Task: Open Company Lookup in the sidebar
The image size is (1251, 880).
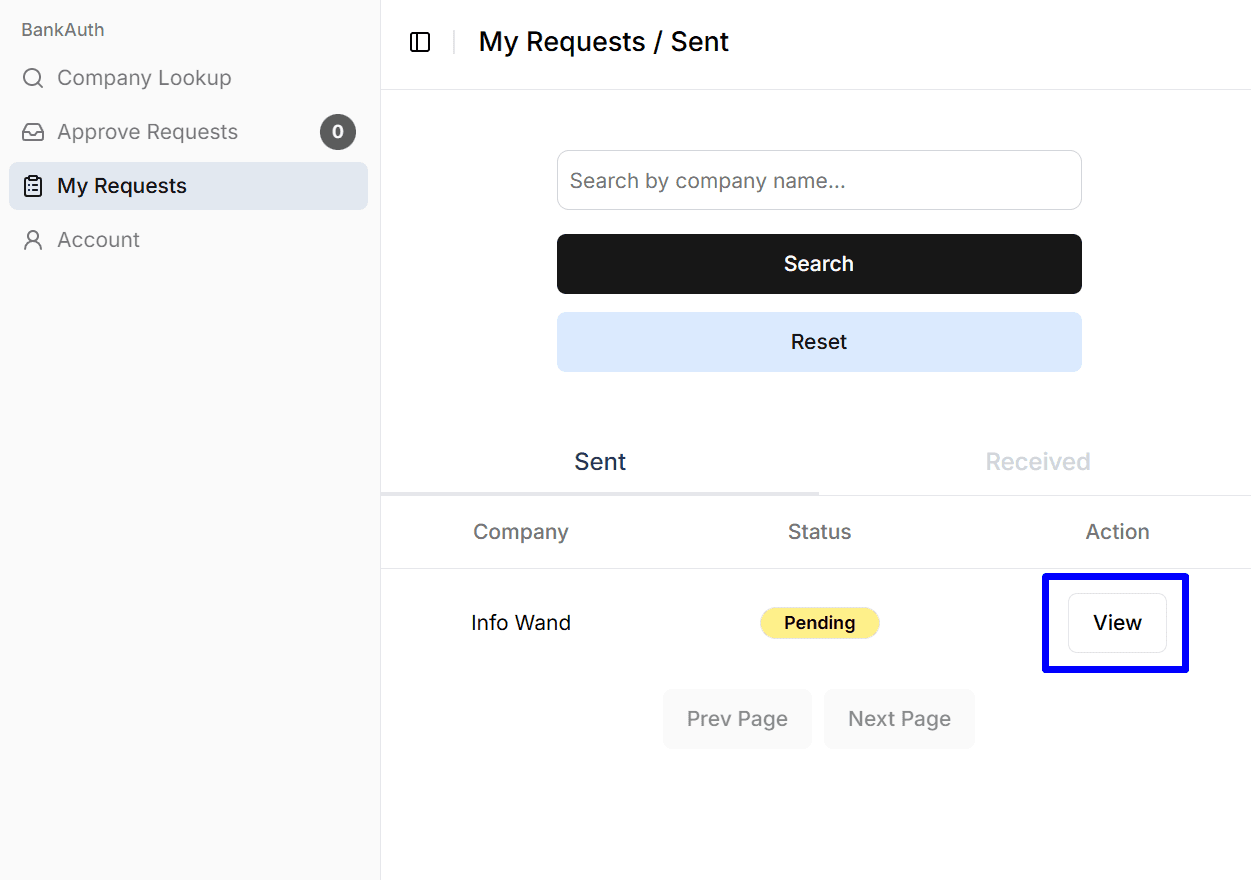Action: pos(188,78)
